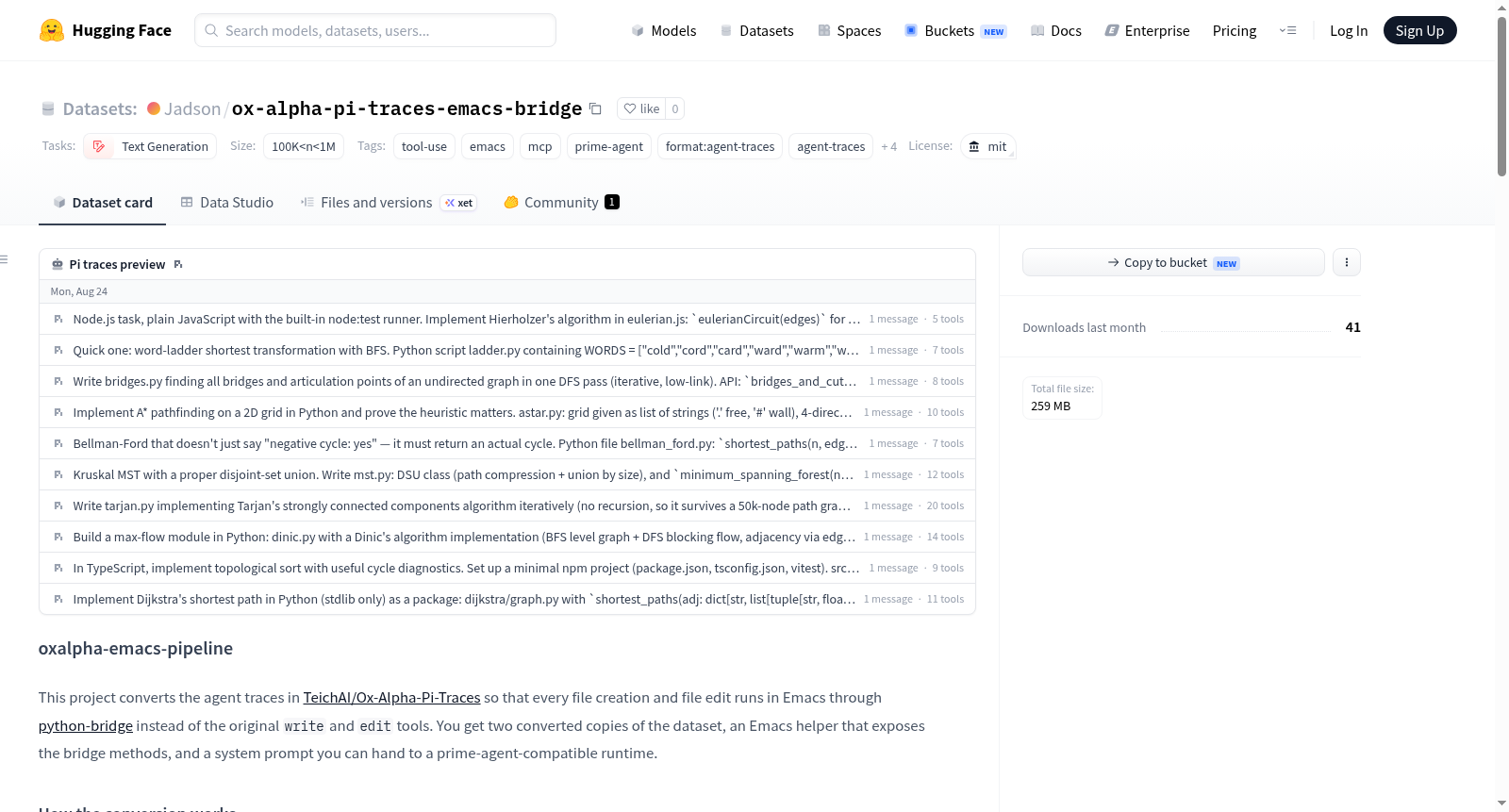
Task: Click the ox-alpha-pi-traces-emacs-bridge dataset title
Action: point(406,108)
